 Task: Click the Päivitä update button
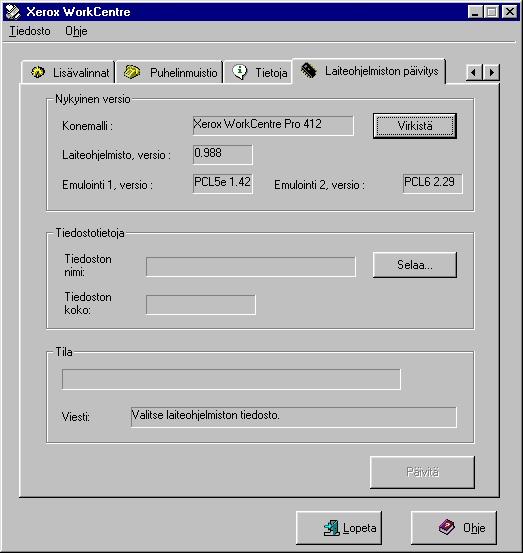pyautogui.click(x=422, y=472)
